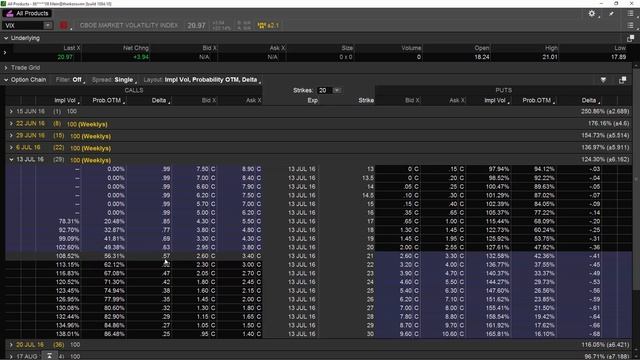Click the calls Ask X column header
The height and width of the screenshot is (360, 640).
253,100
